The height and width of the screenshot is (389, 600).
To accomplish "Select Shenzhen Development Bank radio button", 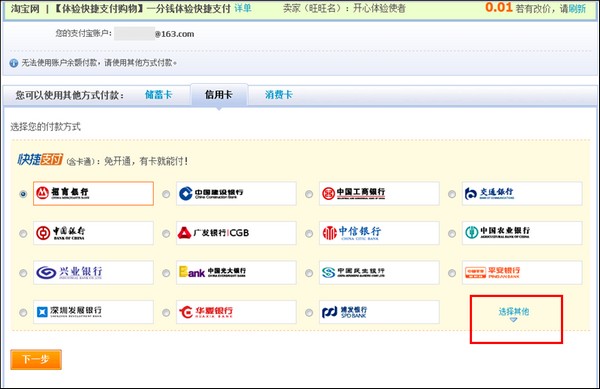I will (x=23, y=313).
